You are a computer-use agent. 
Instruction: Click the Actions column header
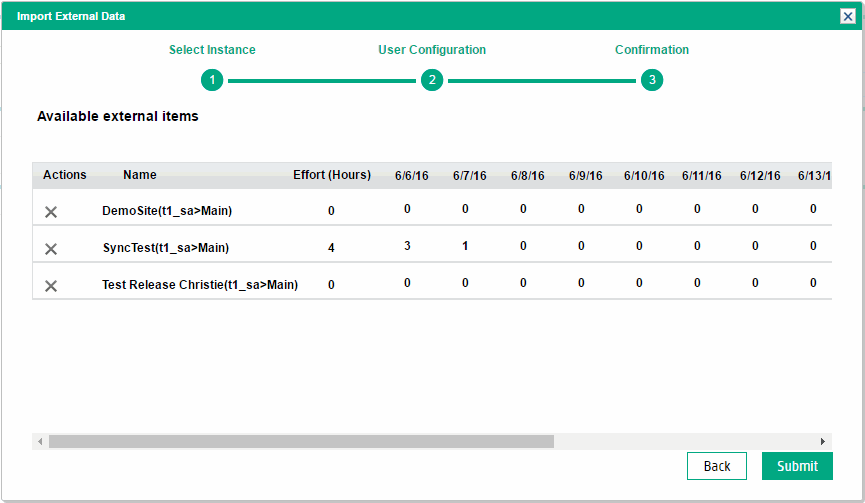pyautogui.click(x=65, y=175)
